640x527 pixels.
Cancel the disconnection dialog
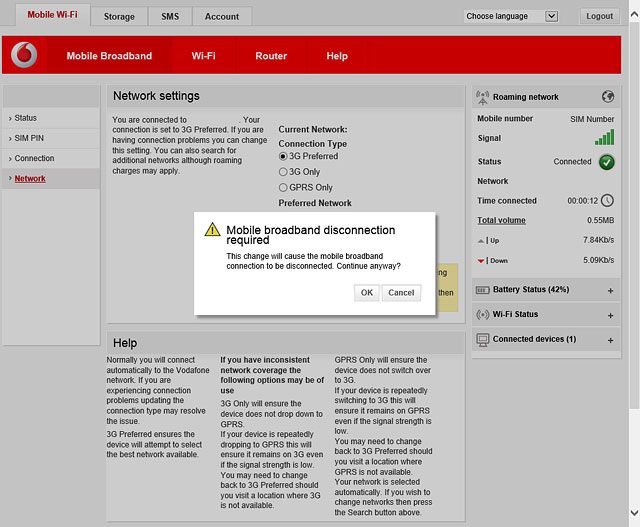click(401, 293)
